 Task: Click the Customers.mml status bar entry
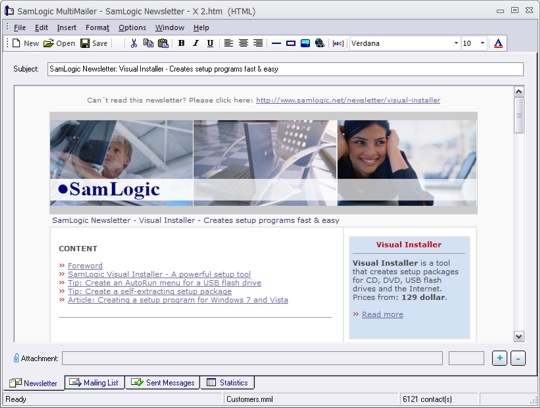click(x=250, y=399)
